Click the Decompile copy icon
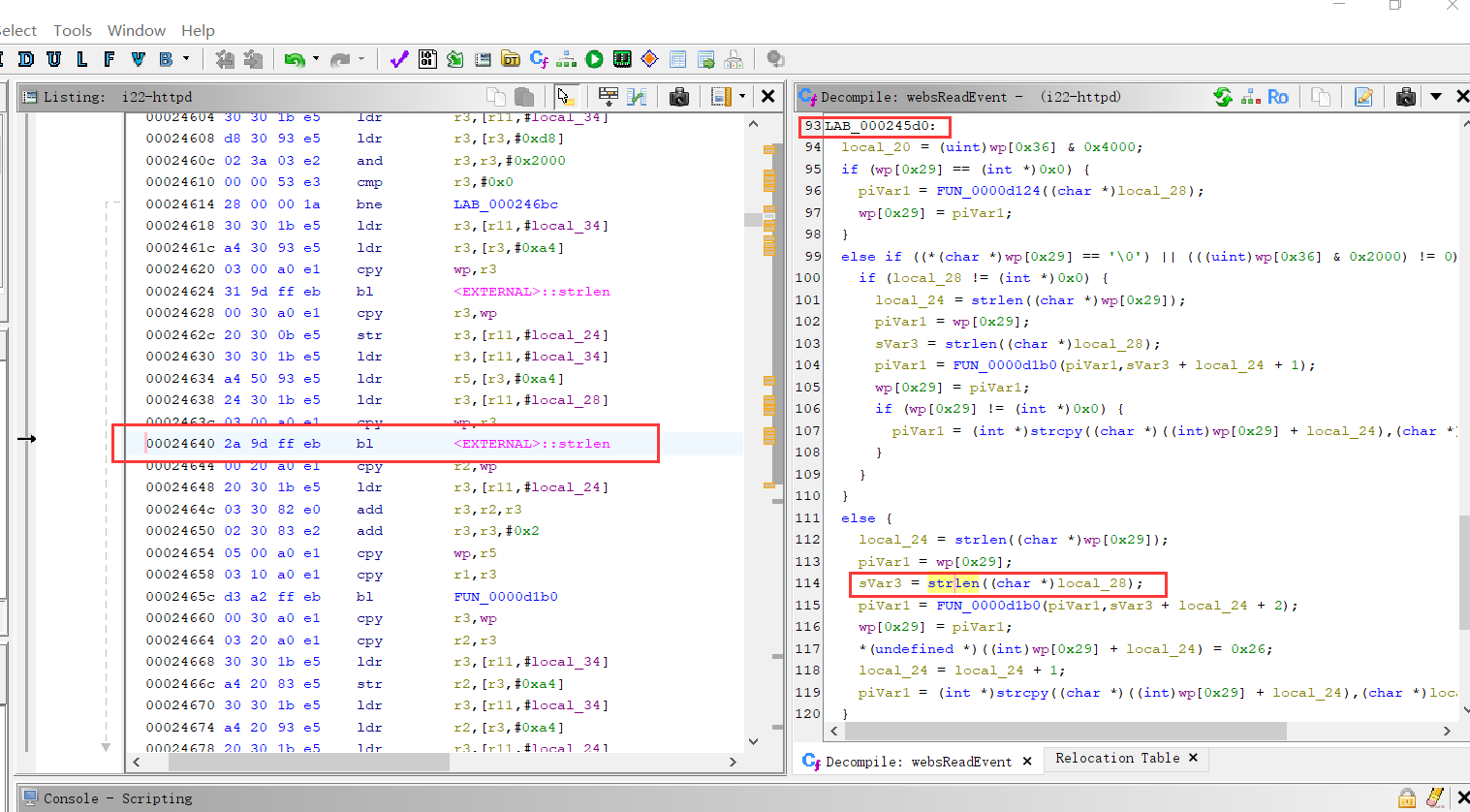Image resolution: width=1470 pixels, height=812 pixels. pos(1321,96)
